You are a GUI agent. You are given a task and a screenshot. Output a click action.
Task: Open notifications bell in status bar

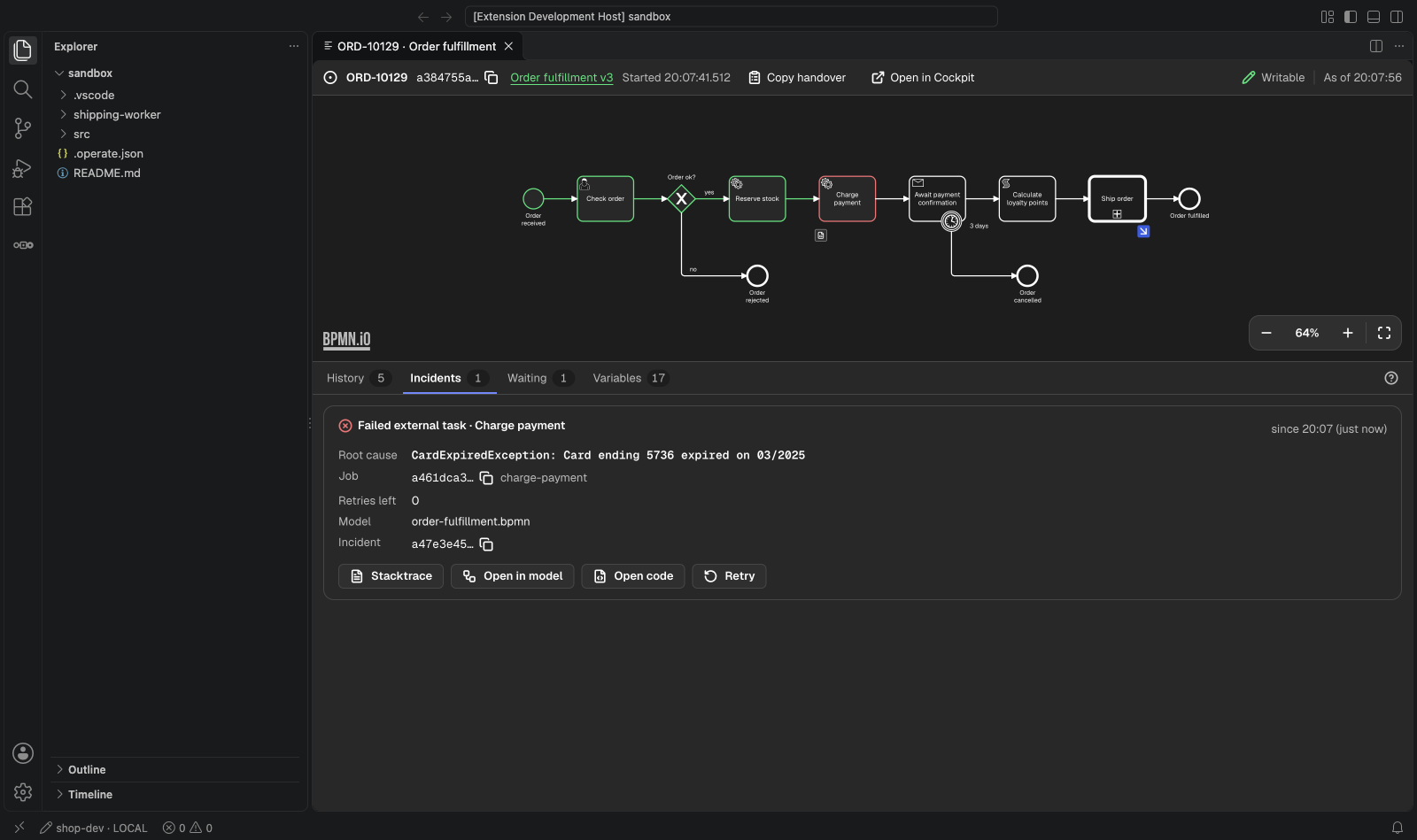[1398, 828]
